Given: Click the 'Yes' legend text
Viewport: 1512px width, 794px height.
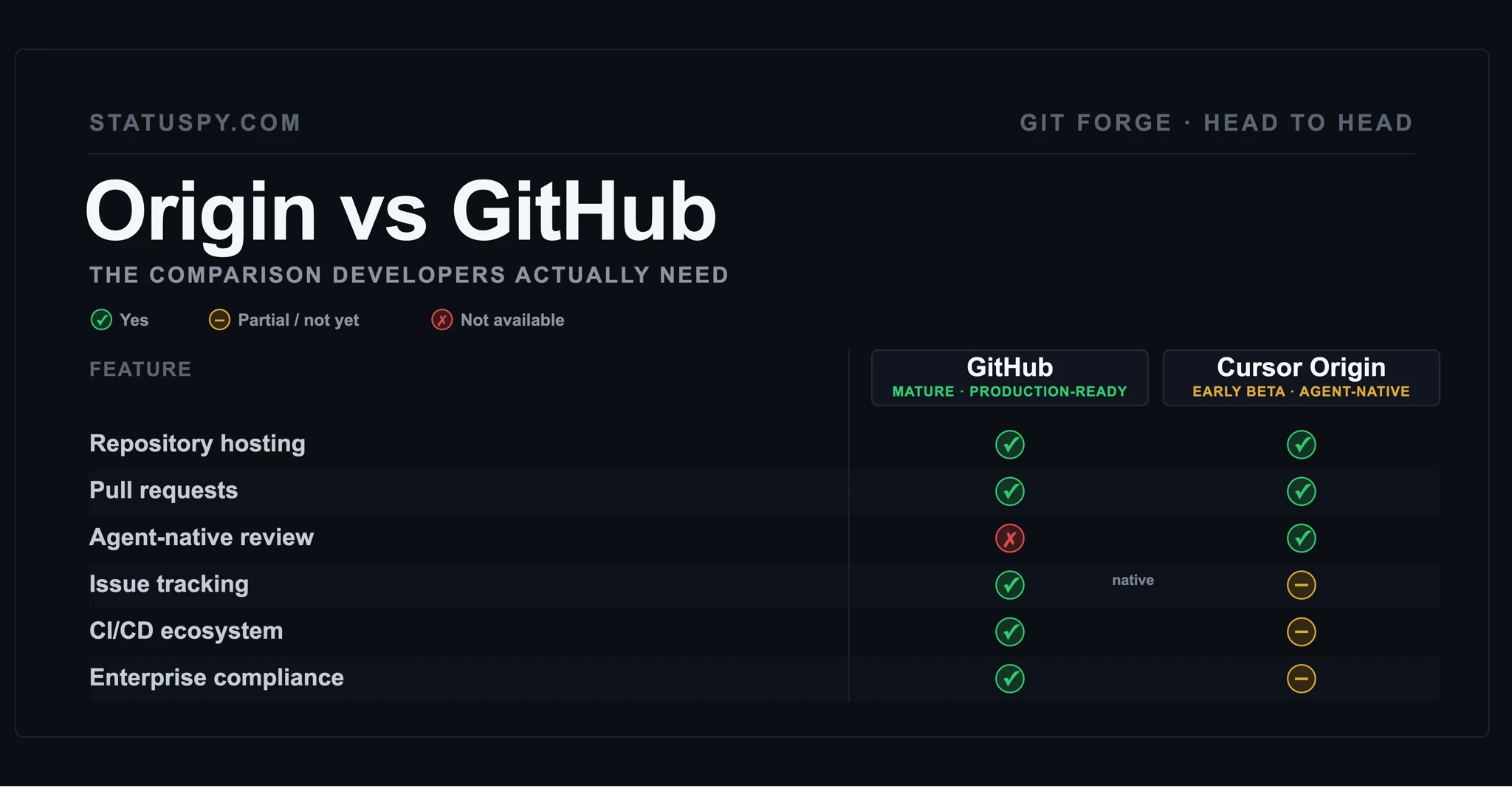Looking at the screenshot, I should (134, 320).
